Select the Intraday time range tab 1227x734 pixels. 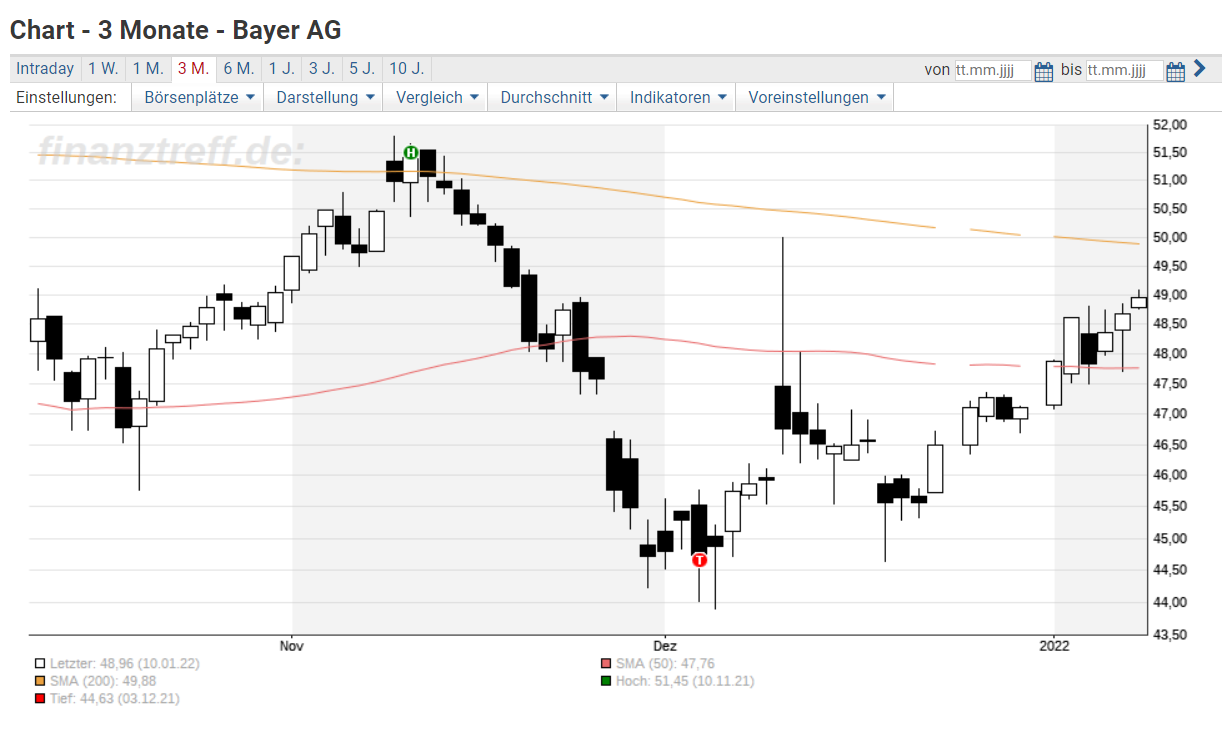(45, 69)
